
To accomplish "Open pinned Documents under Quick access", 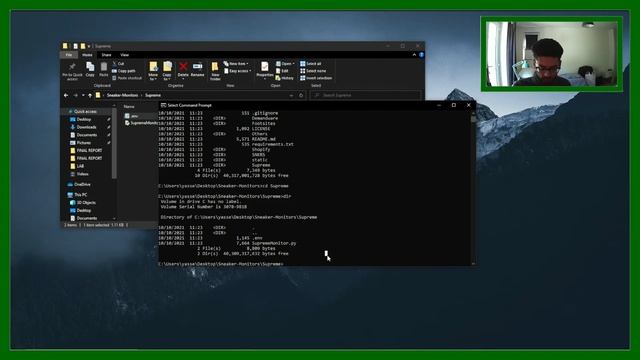I will [84, 135].
